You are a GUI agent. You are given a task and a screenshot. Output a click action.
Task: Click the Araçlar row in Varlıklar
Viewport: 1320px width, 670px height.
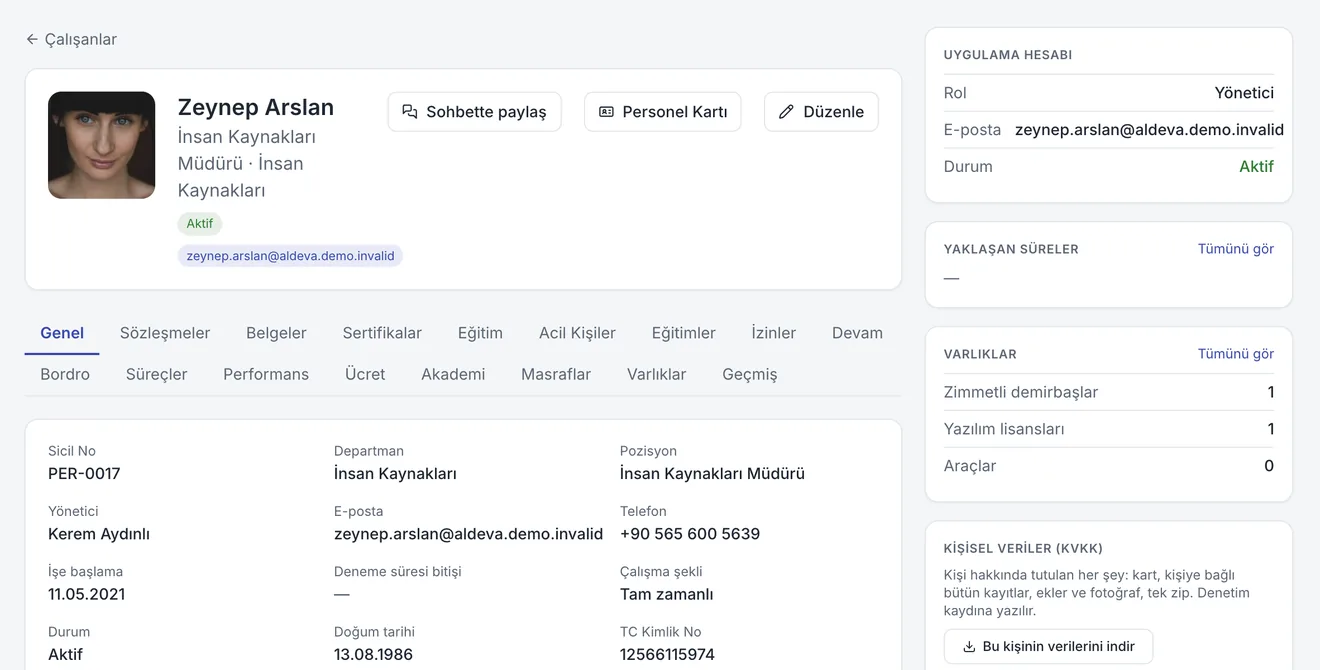coord(1109,466)
